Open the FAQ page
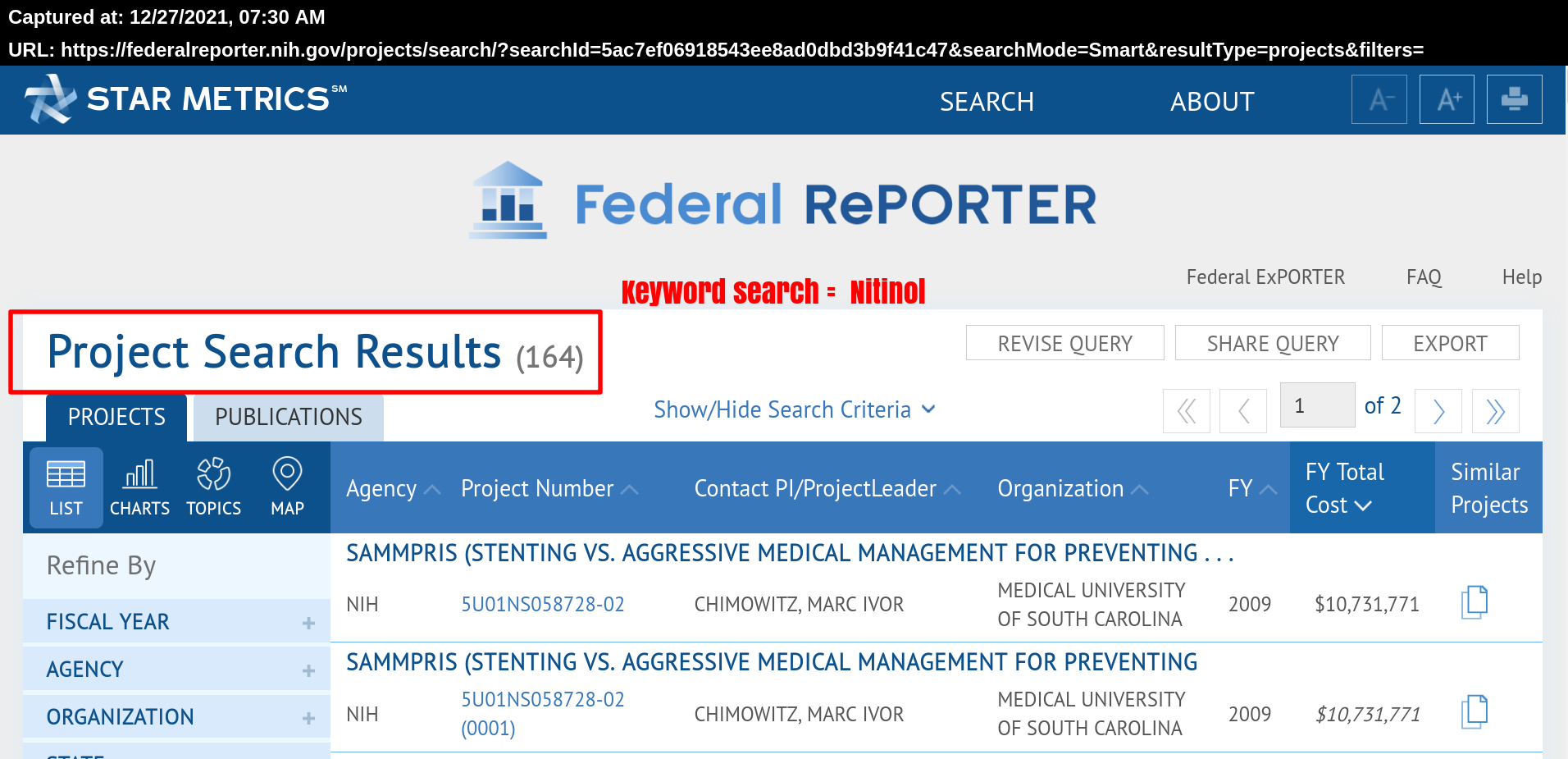The height and width of the screenshot is (759, 1568). pos(1424,277)
